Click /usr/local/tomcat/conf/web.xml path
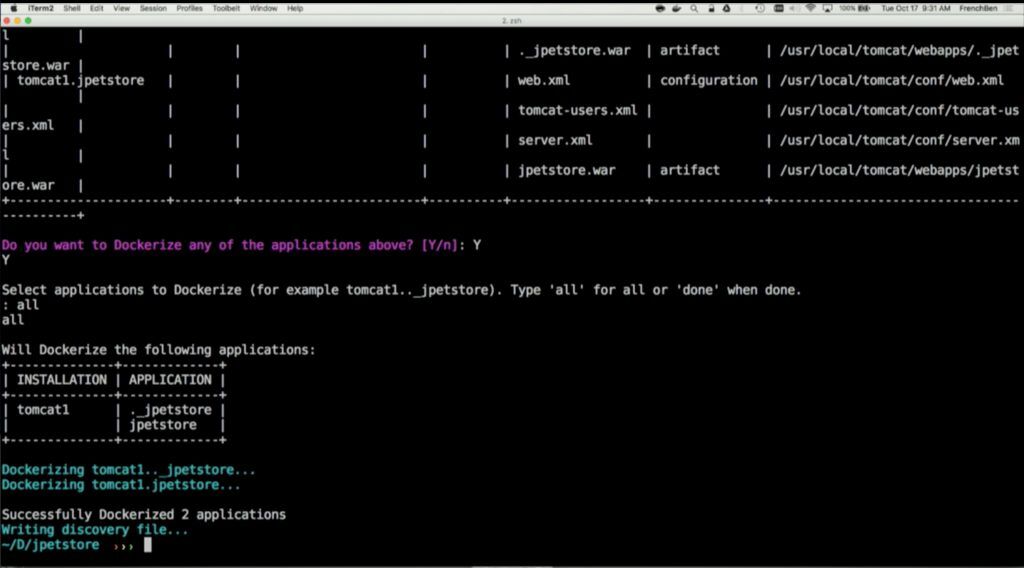1024x568 pixels. click(x=892, y=80)
